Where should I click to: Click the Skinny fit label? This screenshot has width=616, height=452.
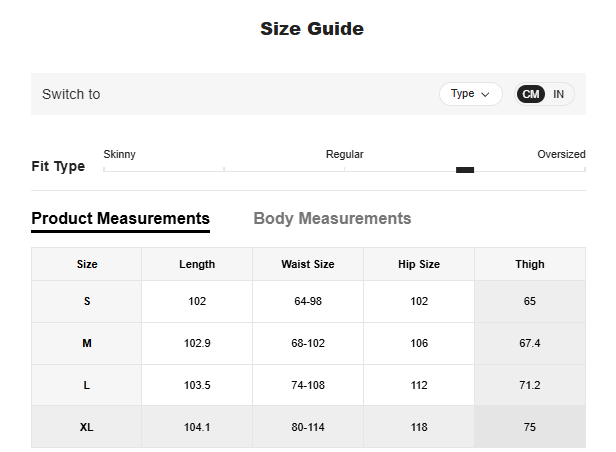[x=120, y=154]
